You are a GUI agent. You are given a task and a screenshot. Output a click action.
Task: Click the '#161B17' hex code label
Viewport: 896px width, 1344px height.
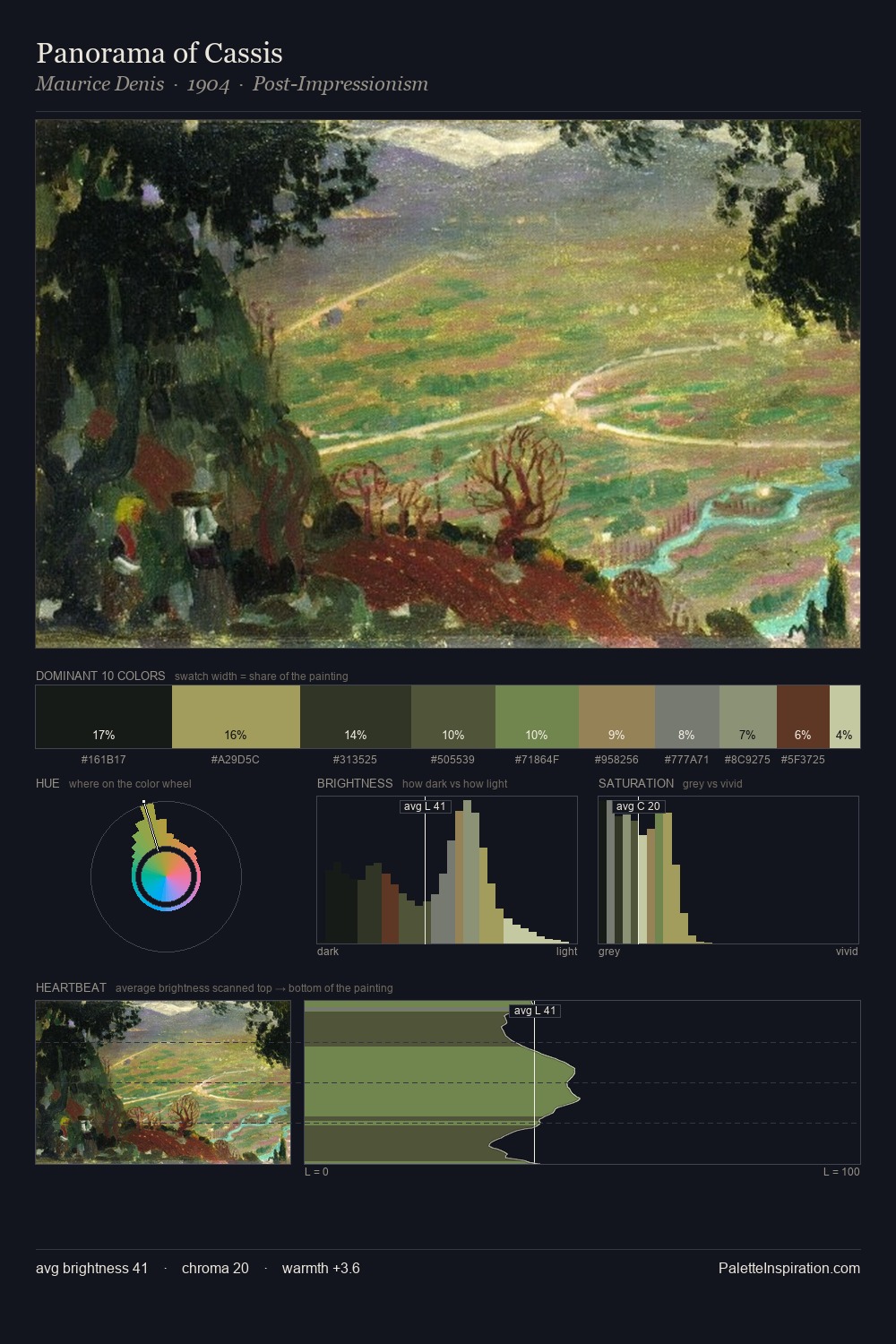104,760
